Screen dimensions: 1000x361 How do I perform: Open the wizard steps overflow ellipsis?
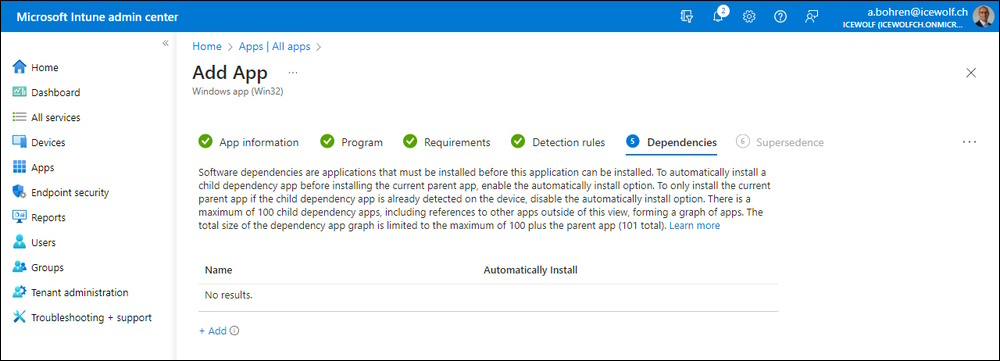tap(969, 142)
